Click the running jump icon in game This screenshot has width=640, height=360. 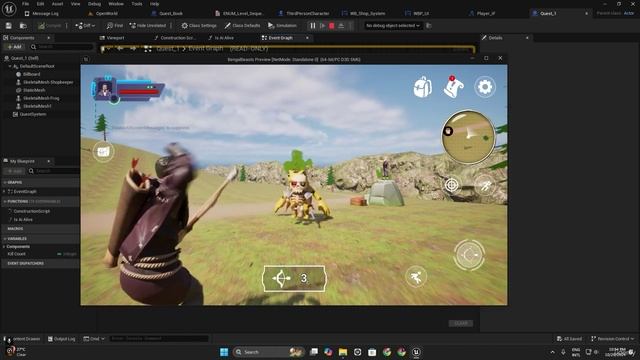(x=416, y=277)
